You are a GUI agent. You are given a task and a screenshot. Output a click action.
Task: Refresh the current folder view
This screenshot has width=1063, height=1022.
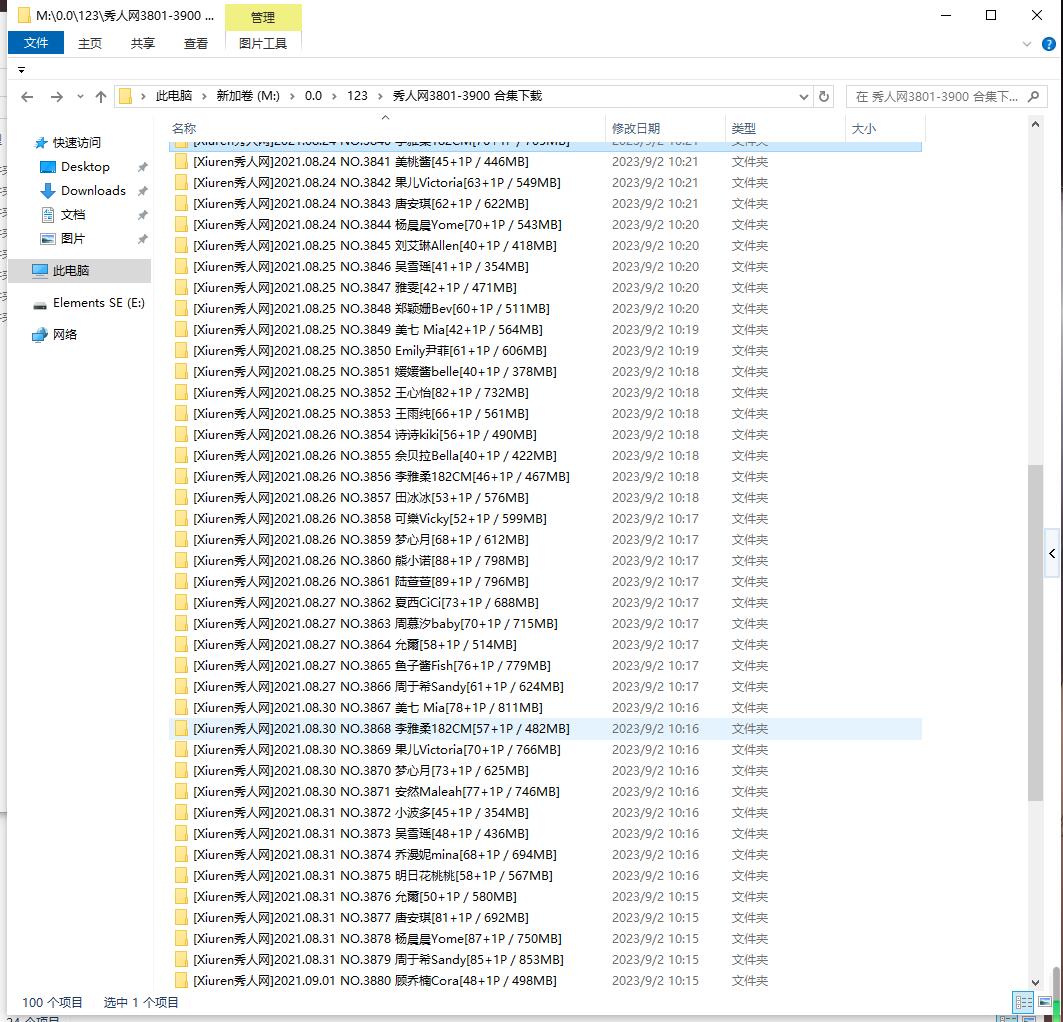click(824, 97)
